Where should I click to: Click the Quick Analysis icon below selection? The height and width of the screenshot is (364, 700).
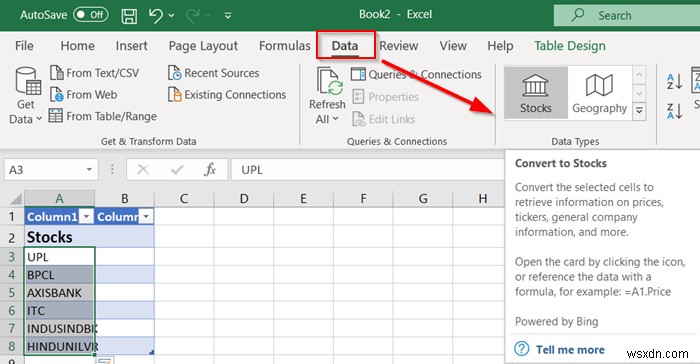point(105,360)
